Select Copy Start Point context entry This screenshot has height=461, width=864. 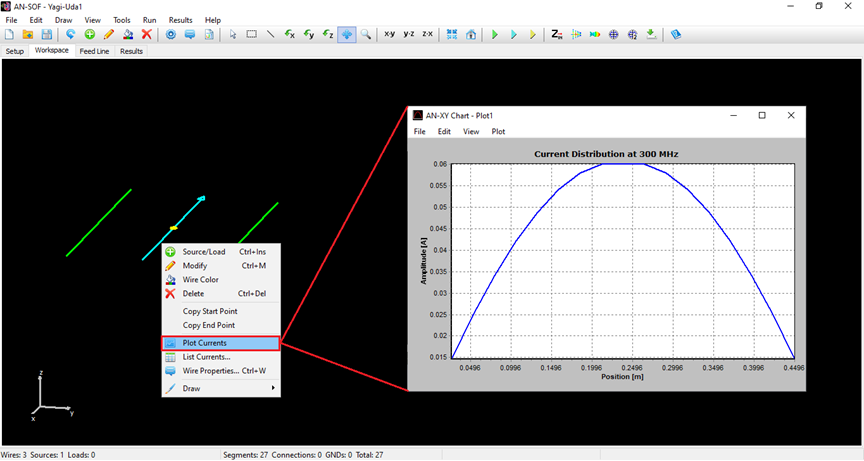tap(221, 311)
